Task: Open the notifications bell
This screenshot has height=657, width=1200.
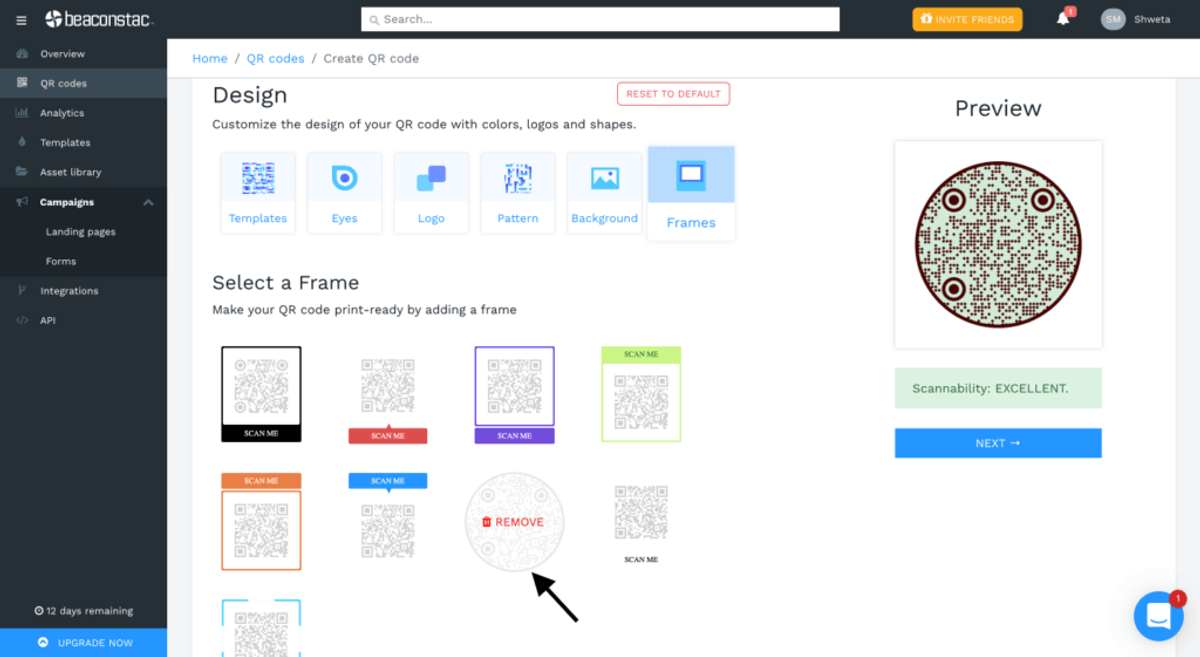Action: pos(1063,19)
